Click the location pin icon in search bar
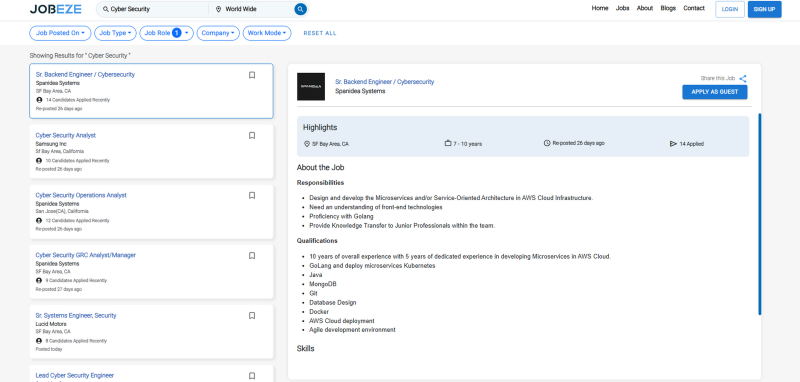This screenshot has width=800, height=382. [218, 9]
